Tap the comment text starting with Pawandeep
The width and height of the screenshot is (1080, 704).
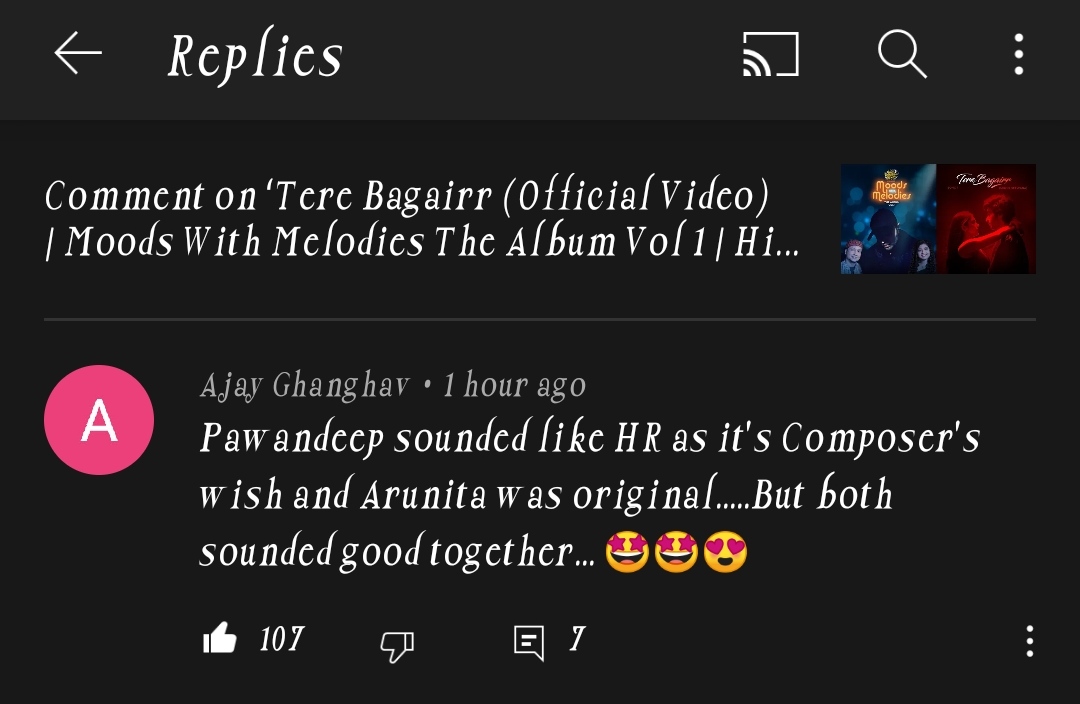[590, 495]
